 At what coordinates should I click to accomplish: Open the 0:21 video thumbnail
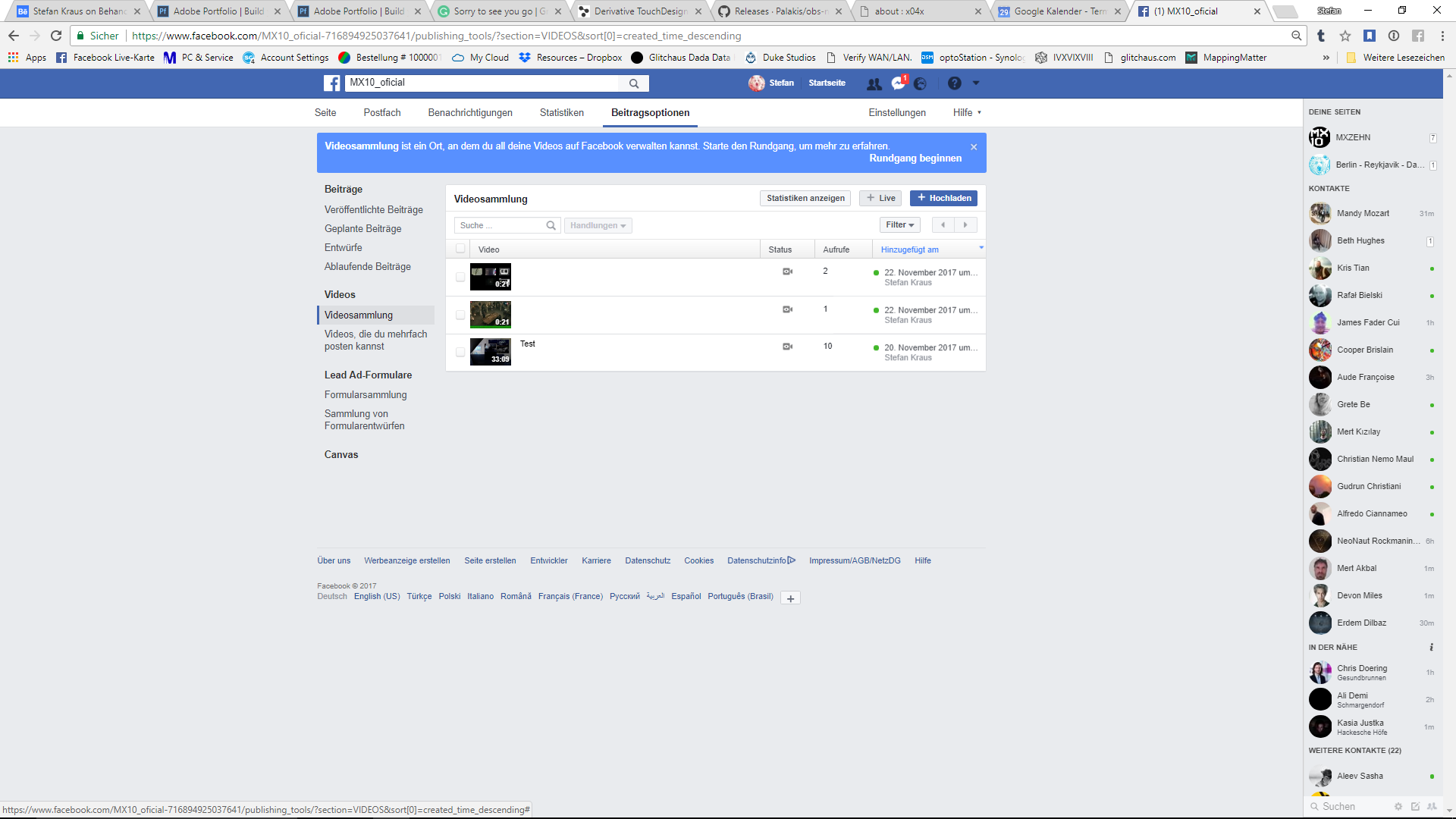491,315
